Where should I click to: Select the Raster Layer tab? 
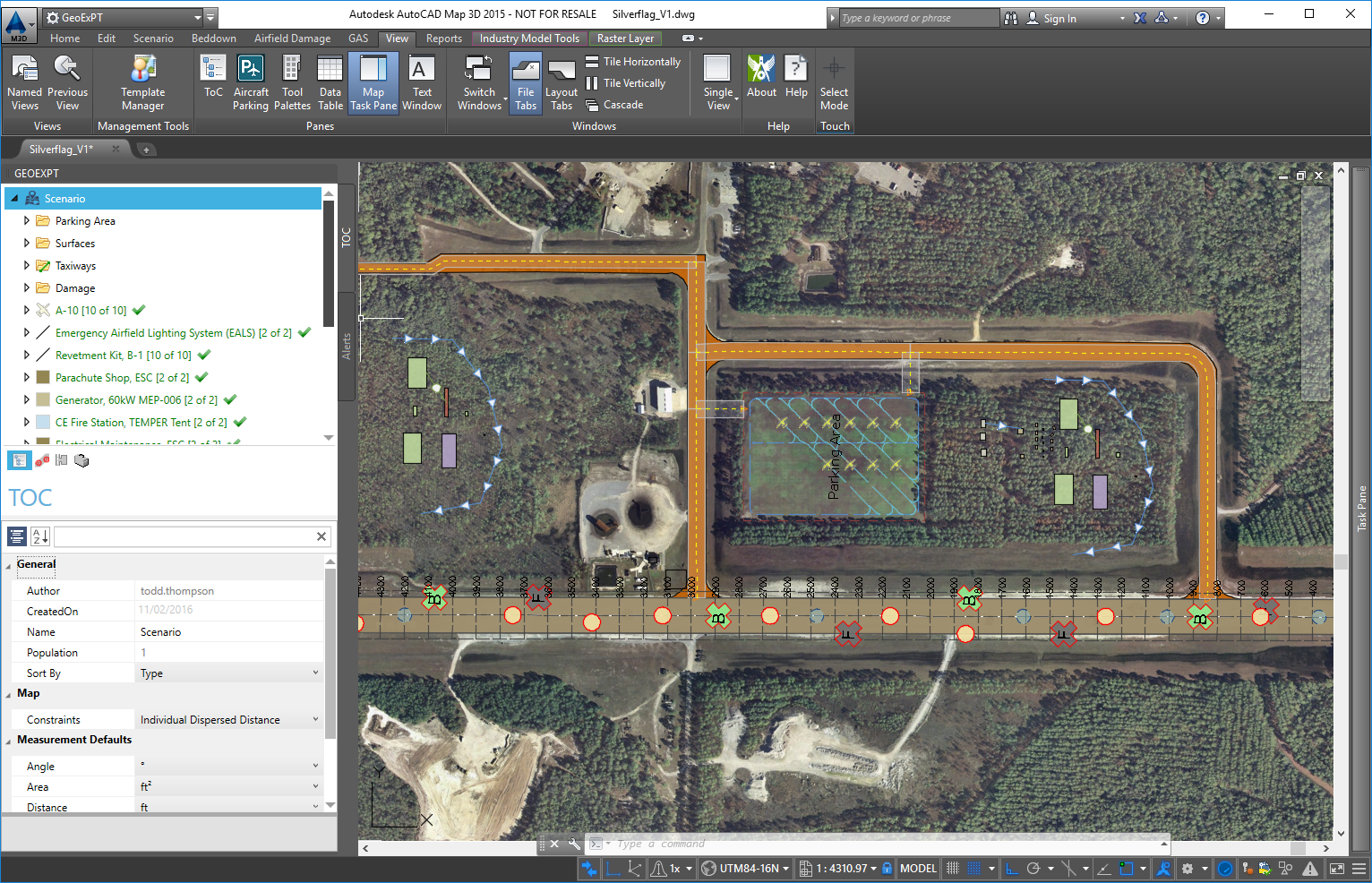(625, 39)
